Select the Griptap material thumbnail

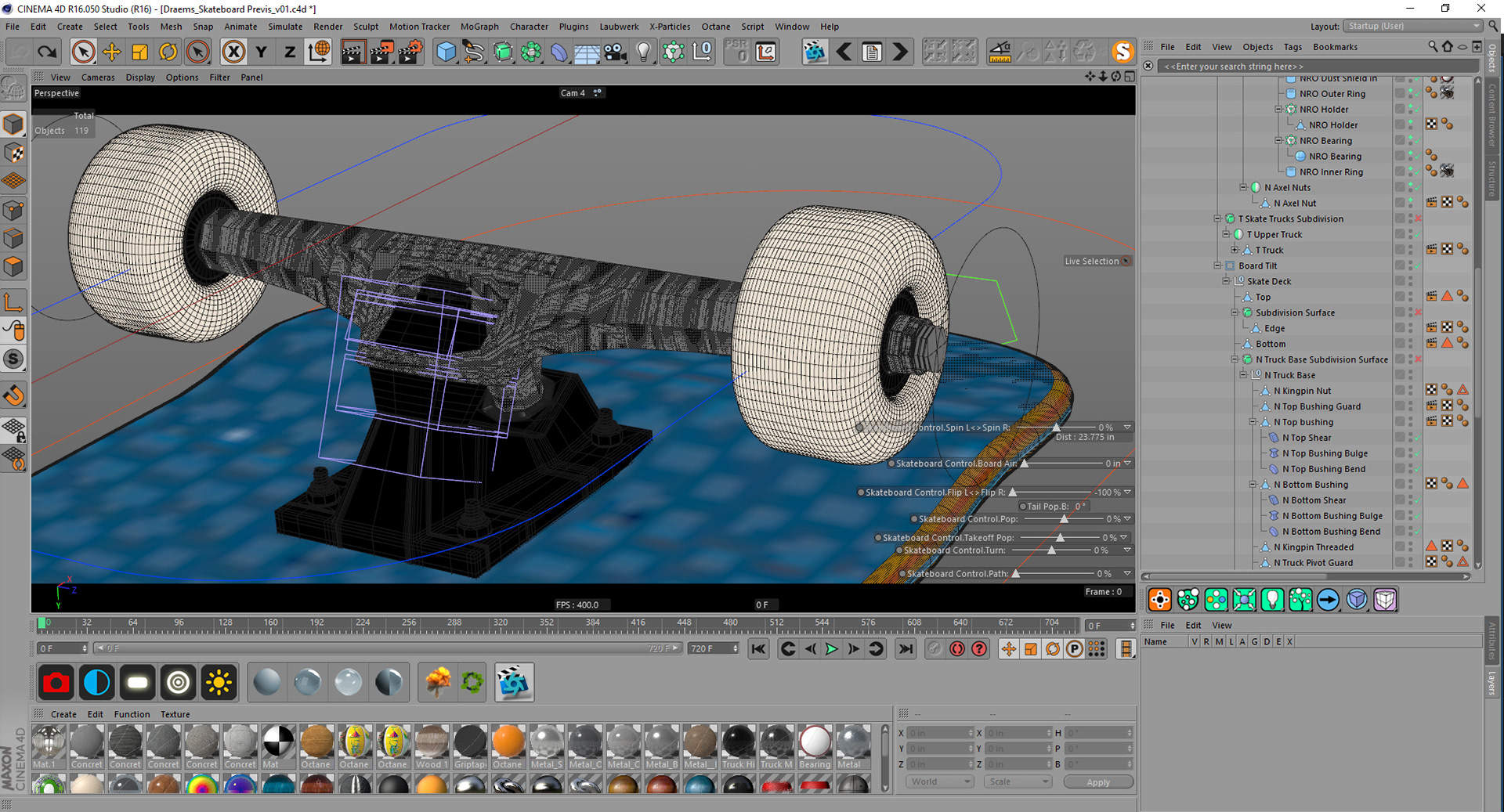click(470, 746)
